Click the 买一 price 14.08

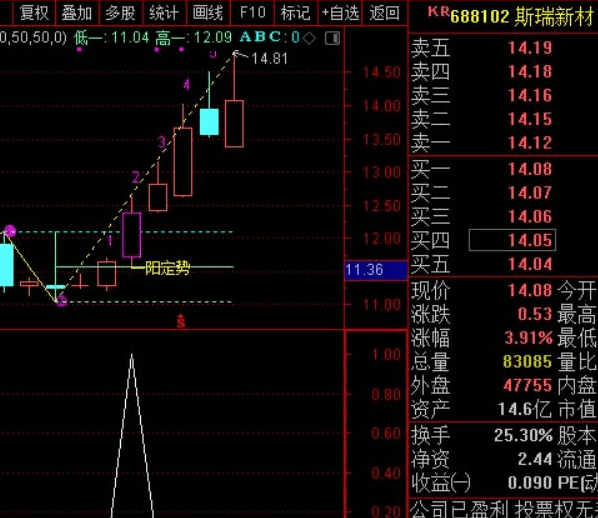pos(530,169)
